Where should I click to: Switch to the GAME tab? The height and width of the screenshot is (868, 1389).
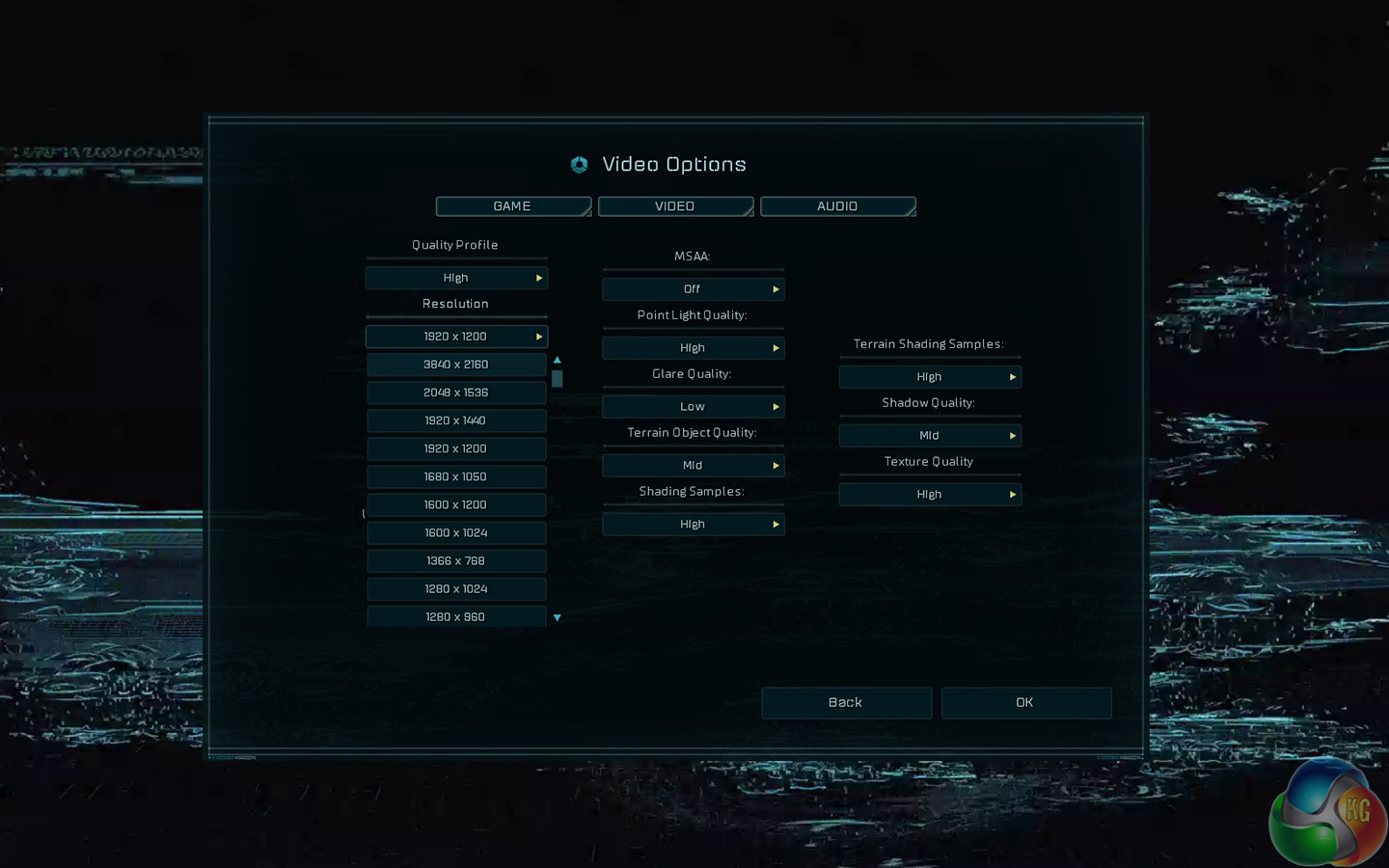click(513, 206)
